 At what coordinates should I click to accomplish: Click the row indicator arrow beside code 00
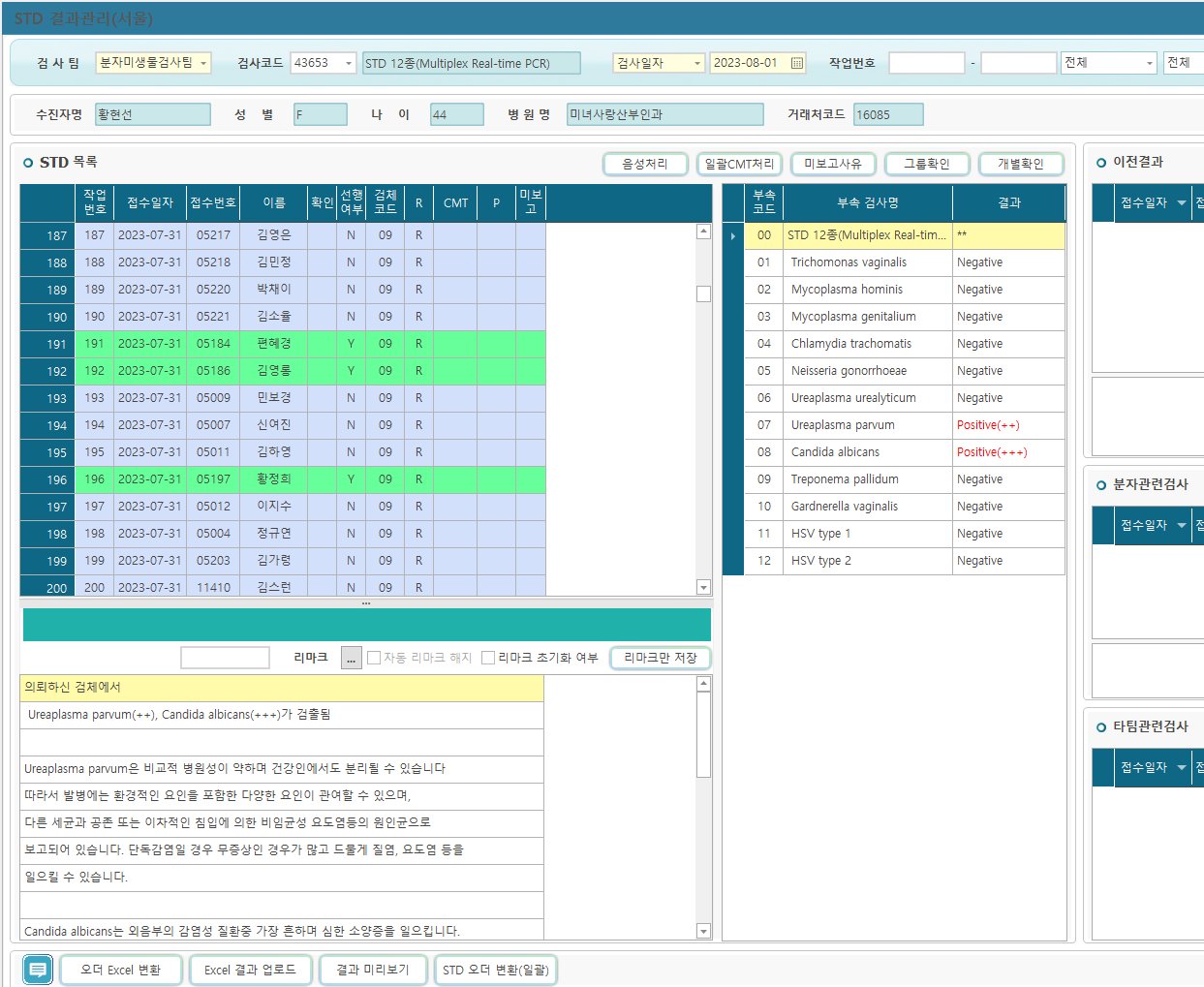[x=733, y=235]
